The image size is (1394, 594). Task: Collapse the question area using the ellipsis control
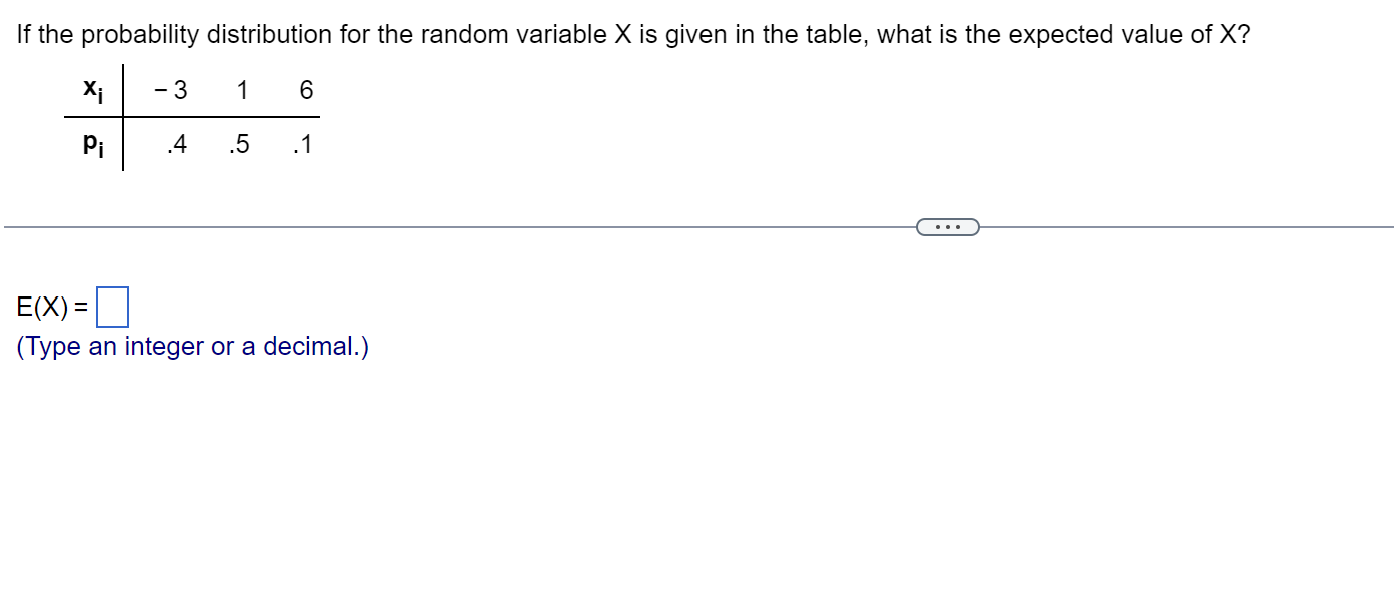(947, 227)
